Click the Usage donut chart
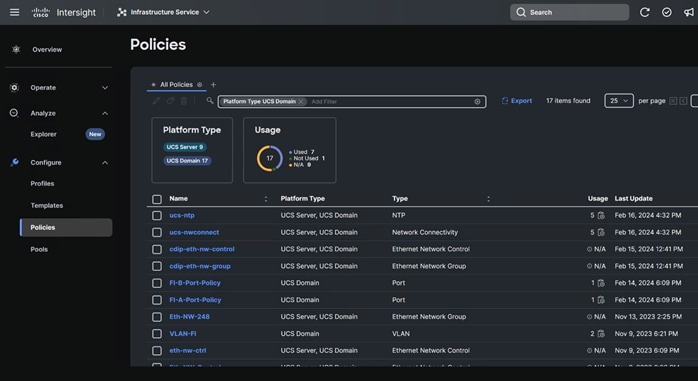This screenshot has height=381, width=698. click(270, 158)
